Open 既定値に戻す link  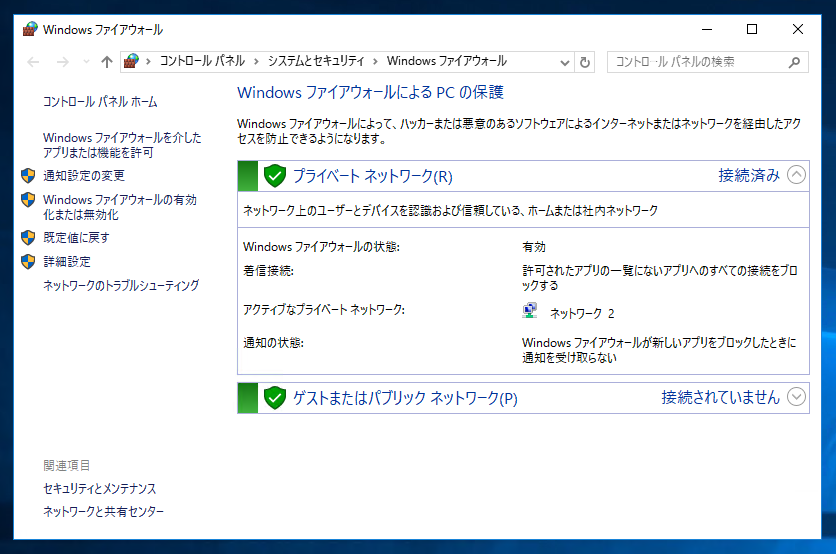(x=76, y=238)
